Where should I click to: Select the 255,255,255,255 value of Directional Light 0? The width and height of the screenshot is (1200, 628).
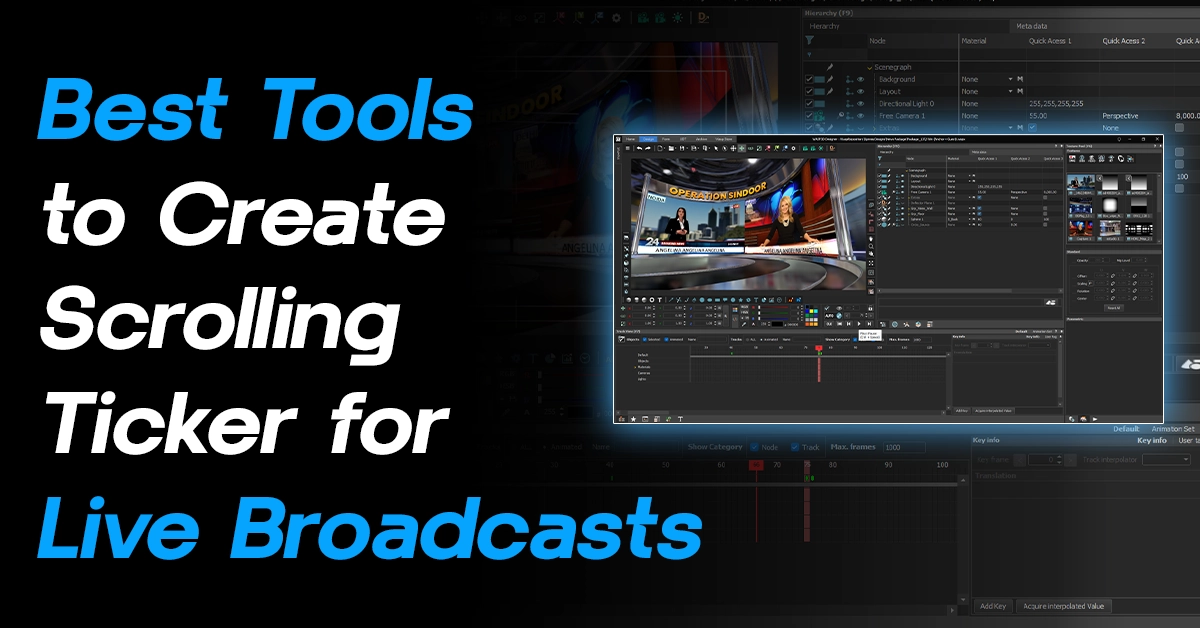(x=1057, y=103)
